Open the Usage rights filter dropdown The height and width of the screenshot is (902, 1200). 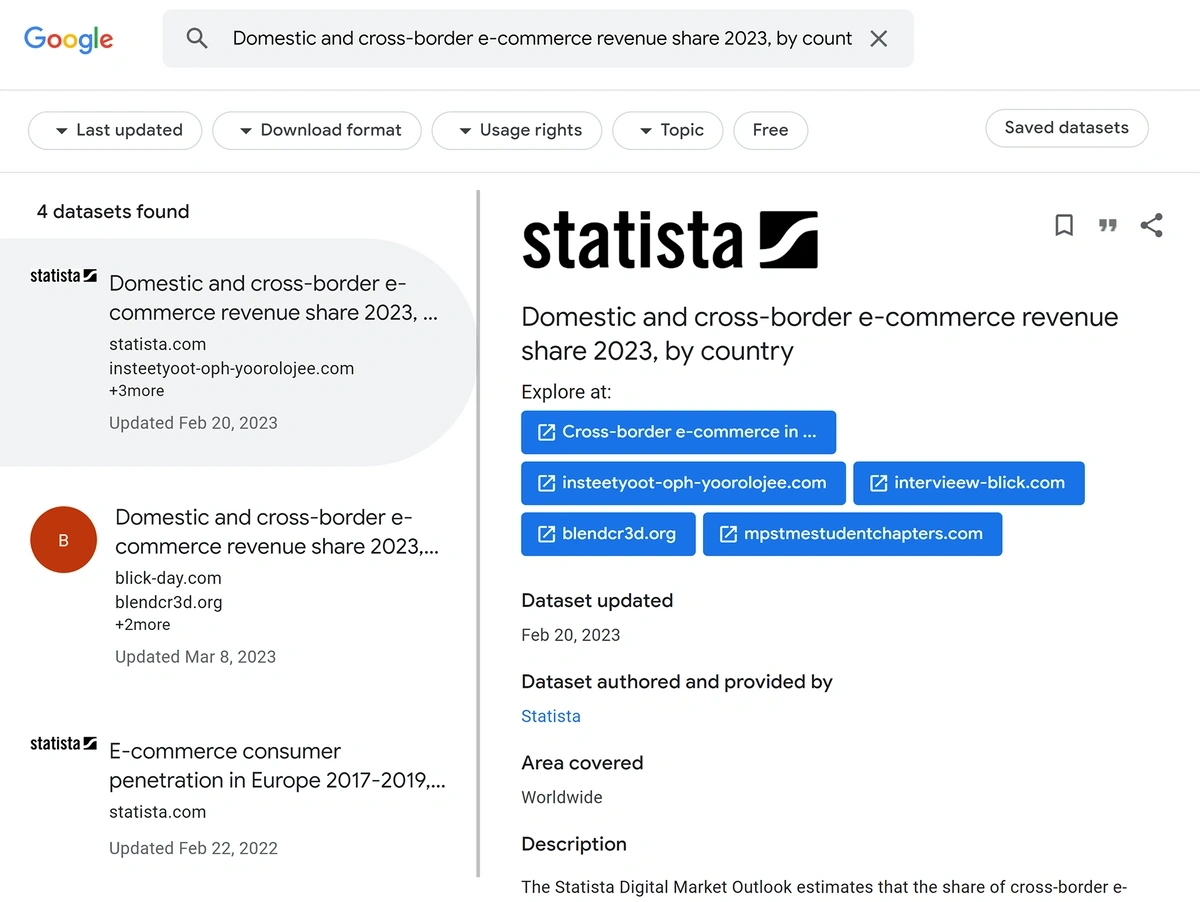(517, 130)
